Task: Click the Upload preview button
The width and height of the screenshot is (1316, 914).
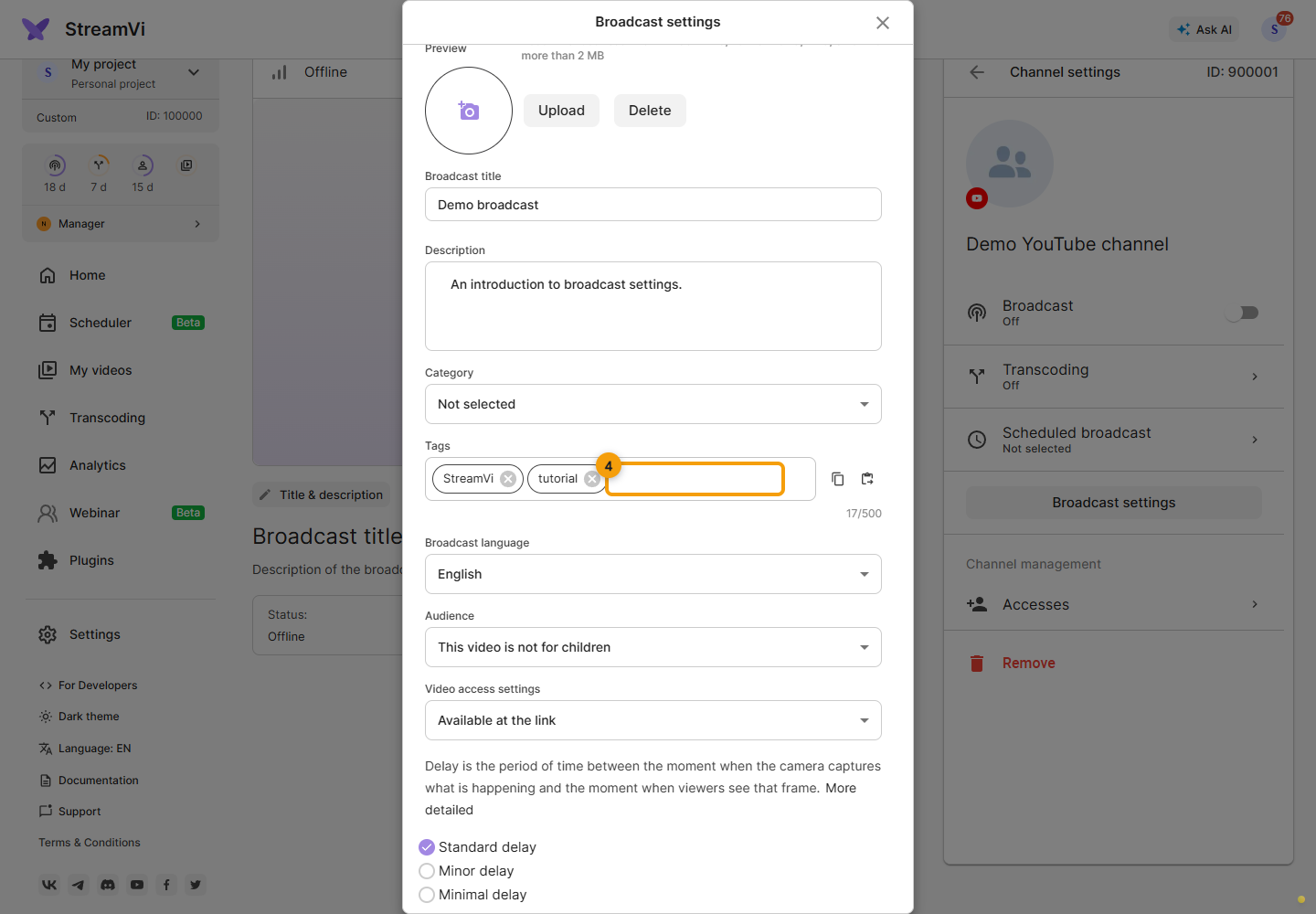Action: [561, 111]
